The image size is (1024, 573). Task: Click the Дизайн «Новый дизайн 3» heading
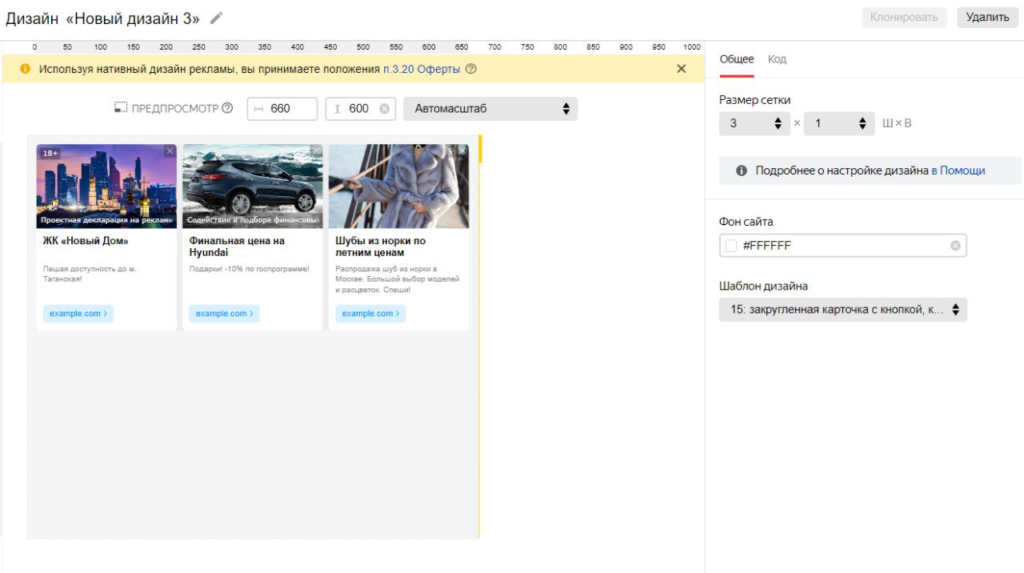tap(103, 18)
